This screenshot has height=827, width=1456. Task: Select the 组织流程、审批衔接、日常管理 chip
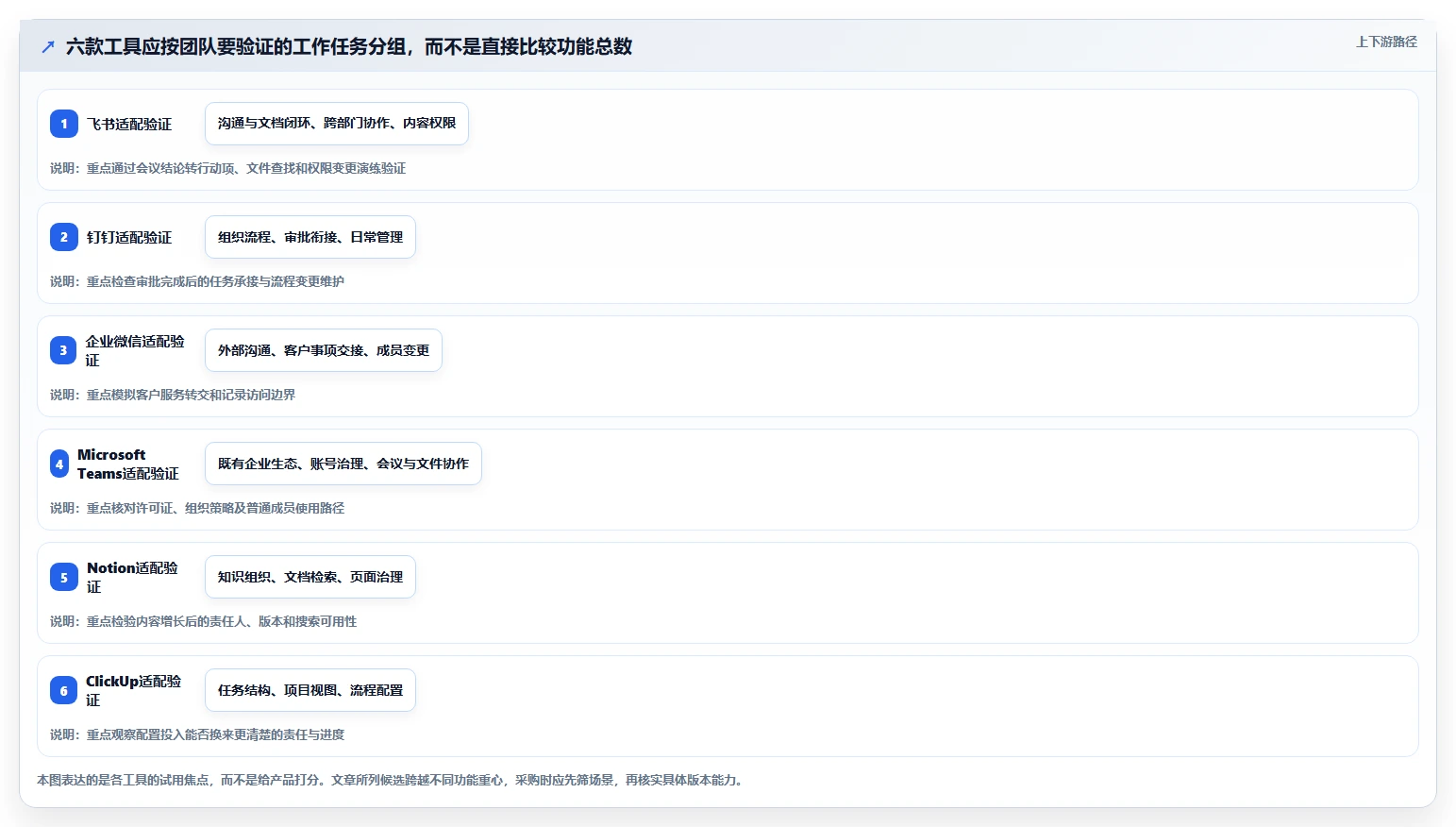pyautogui.click(x=310, y=237)
